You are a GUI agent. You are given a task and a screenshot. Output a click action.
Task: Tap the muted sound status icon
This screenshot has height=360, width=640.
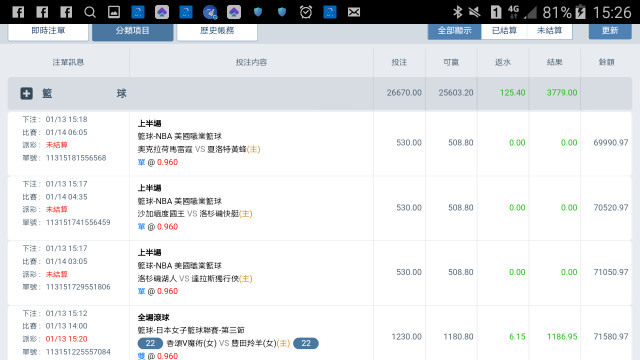pyautogui.click(x=474, y=12)
